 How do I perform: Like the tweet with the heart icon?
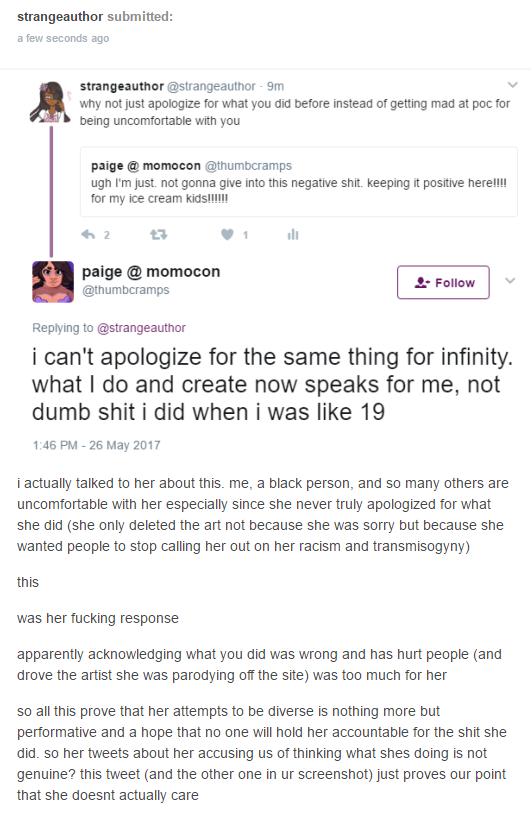tap(227, 235)
